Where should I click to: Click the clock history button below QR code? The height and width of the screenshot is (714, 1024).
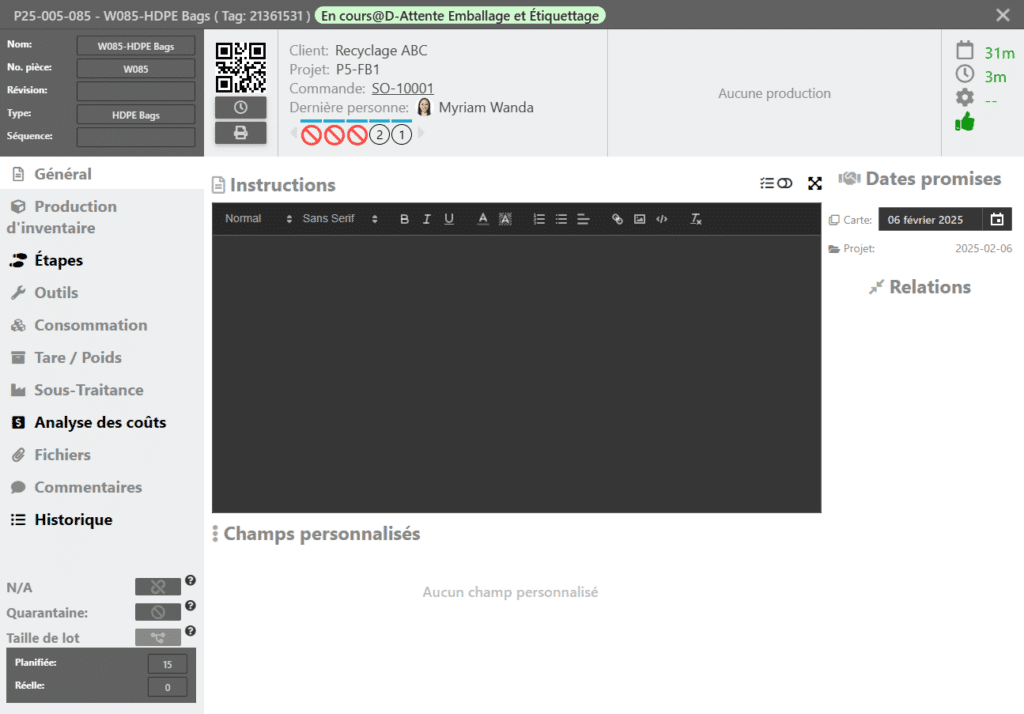point(240,108)
